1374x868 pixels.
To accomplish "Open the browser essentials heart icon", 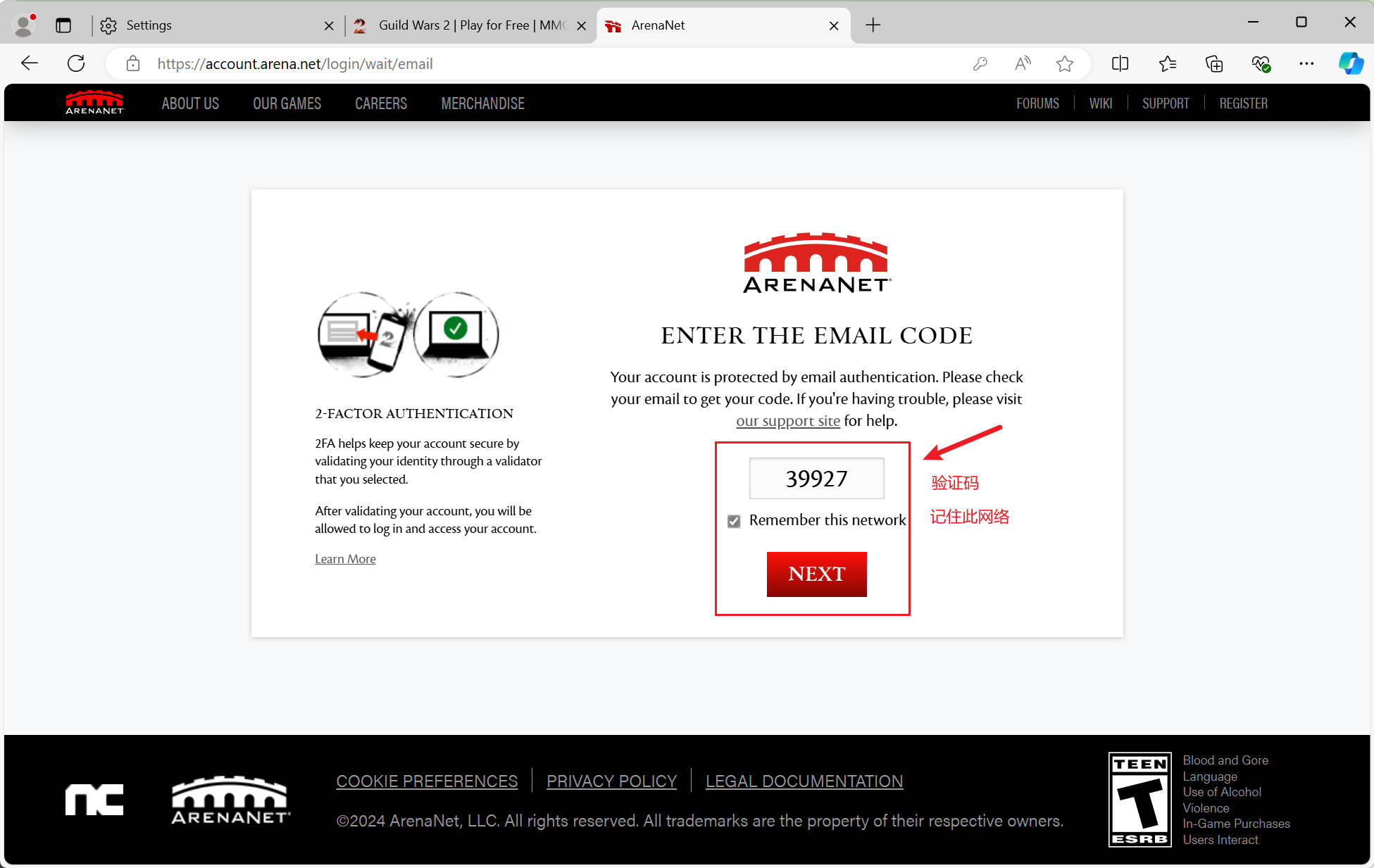I will [1261, 64].
